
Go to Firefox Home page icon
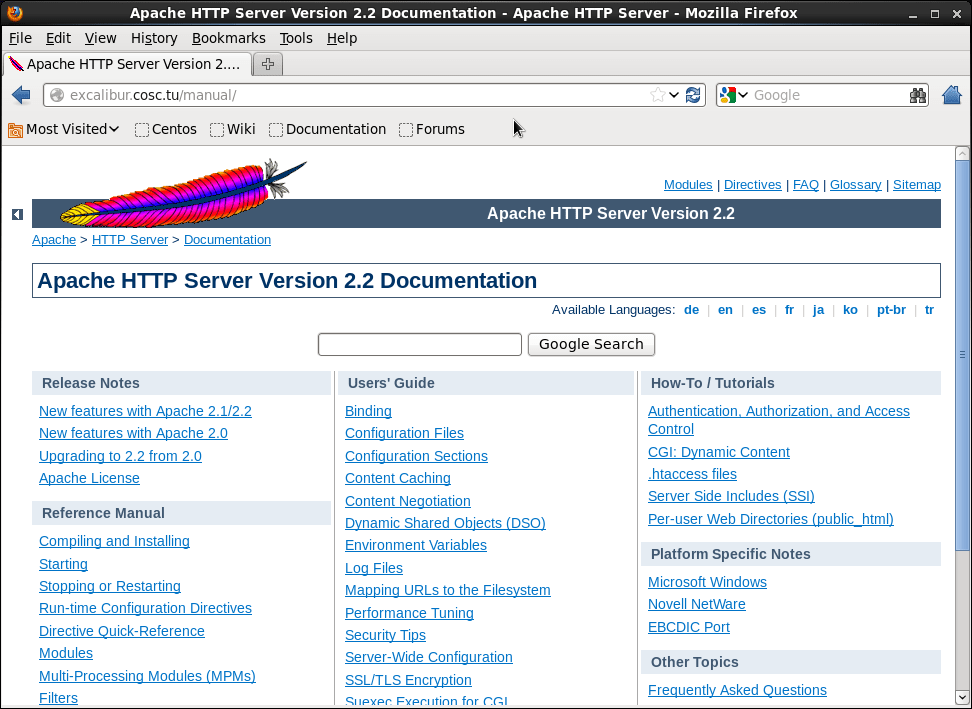pyautogui.click(x=952, y=95)
